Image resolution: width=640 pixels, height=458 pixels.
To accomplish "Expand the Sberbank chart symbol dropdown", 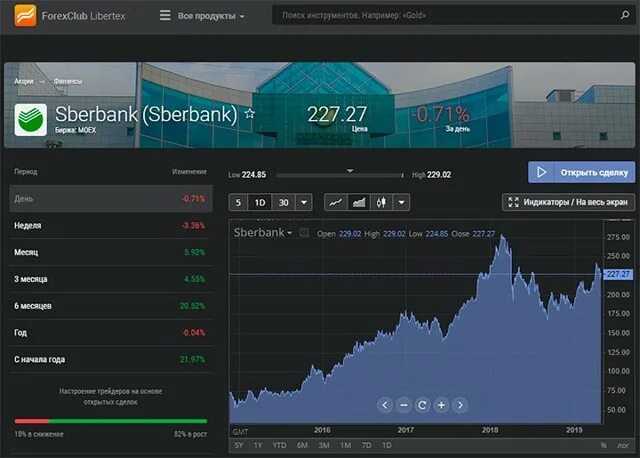I will point(263,233).
